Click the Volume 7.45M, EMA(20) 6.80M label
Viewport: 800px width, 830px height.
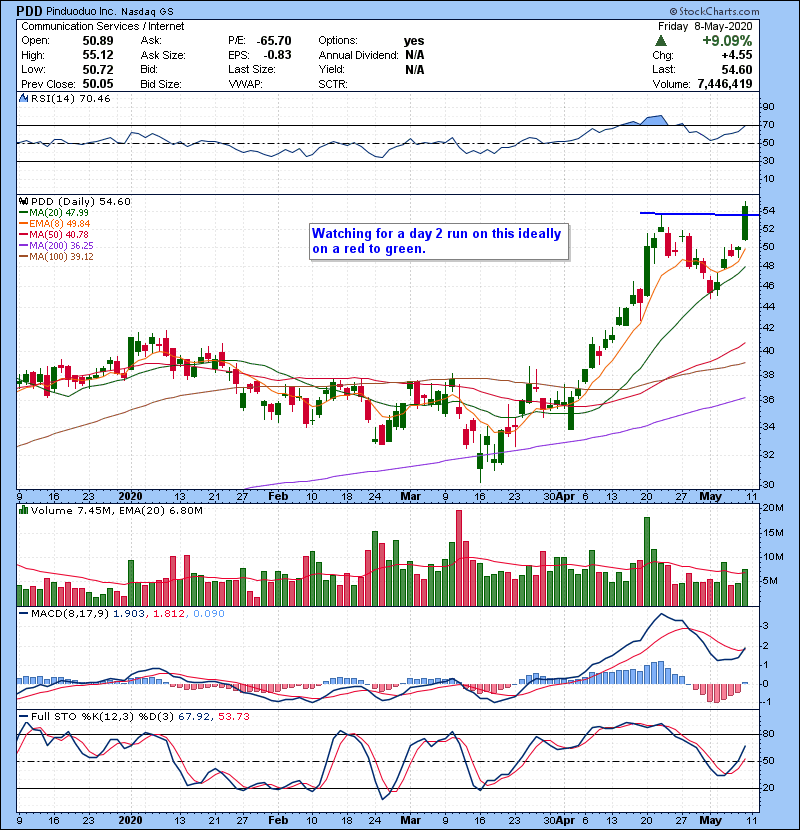coord(116,510)
